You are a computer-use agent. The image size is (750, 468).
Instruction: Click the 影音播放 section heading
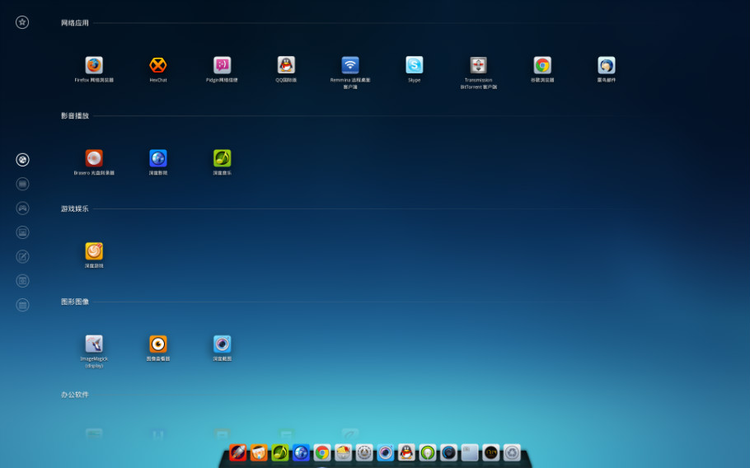coord(75,115)
